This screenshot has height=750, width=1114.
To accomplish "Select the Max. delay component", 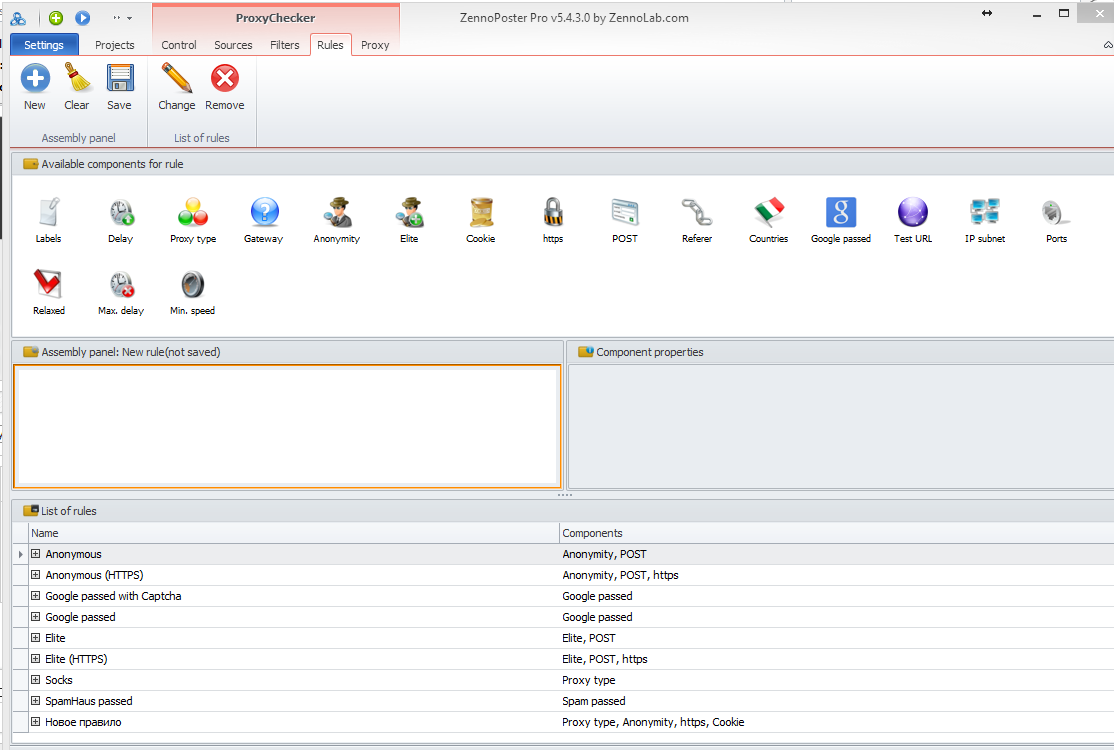I will click(x=121, y=292).
